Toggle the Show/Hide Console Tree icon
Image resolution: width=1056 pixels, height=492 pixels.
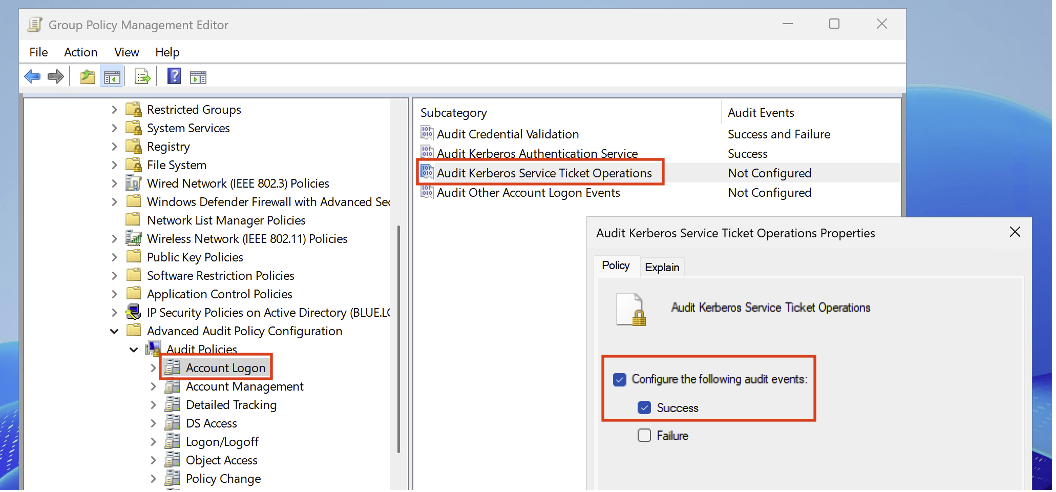tap(112, 77)
